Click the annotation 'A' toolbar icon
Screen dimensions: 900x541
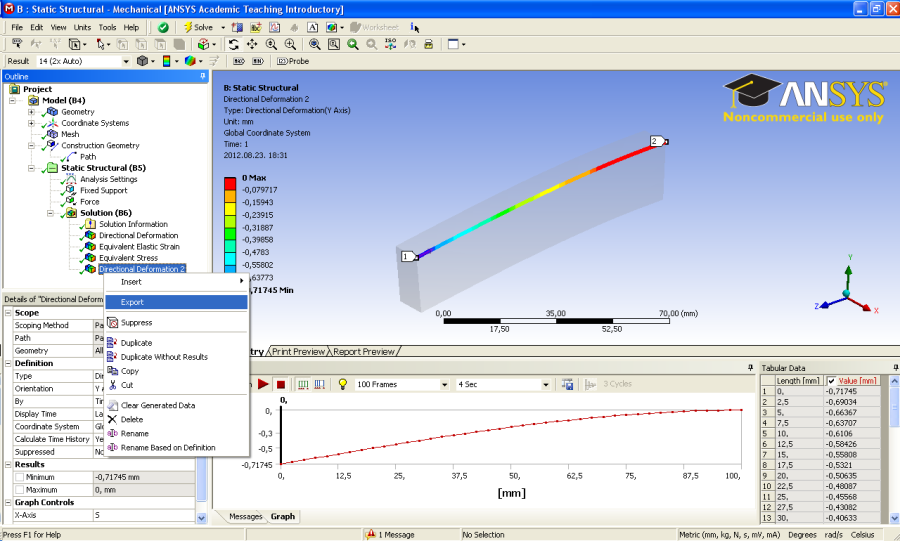click(312, 28)
